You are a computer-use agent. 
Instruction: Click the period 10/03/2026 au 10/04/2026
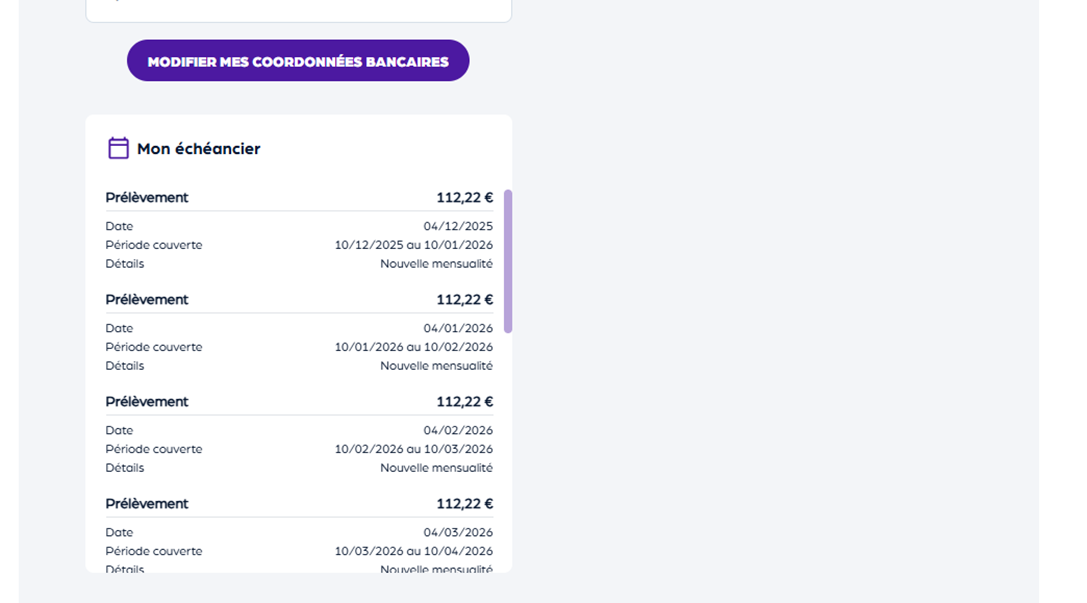point(413,551)
